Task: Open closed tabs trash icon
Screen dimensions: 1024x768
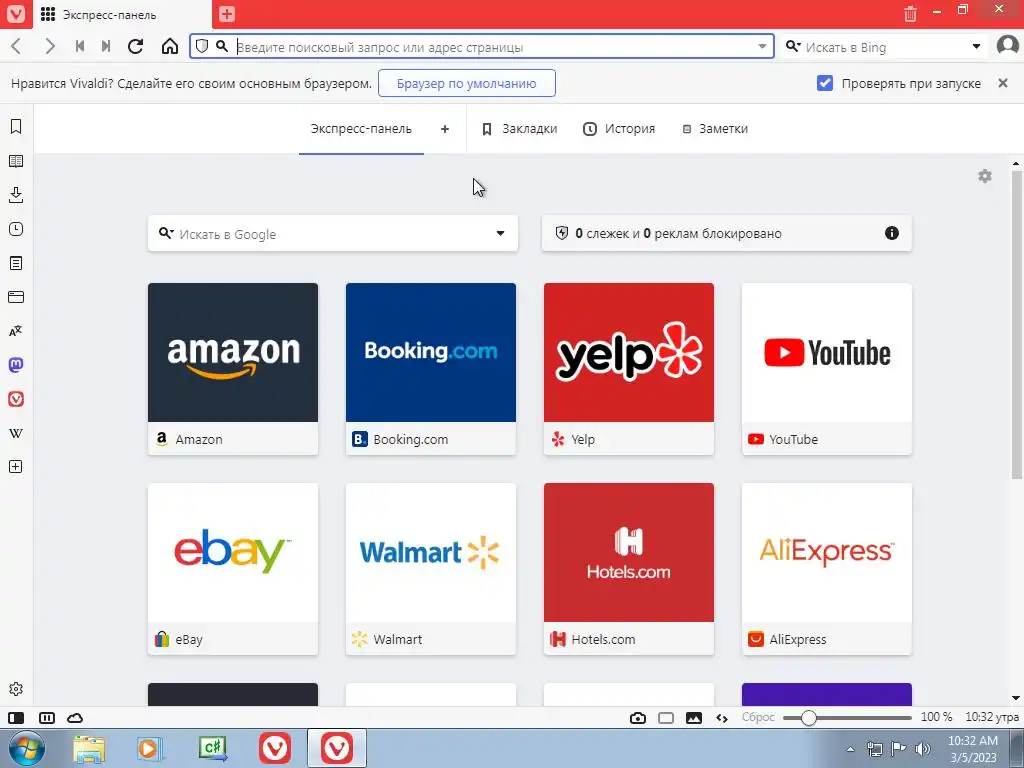Action: (x=910, y=13)
